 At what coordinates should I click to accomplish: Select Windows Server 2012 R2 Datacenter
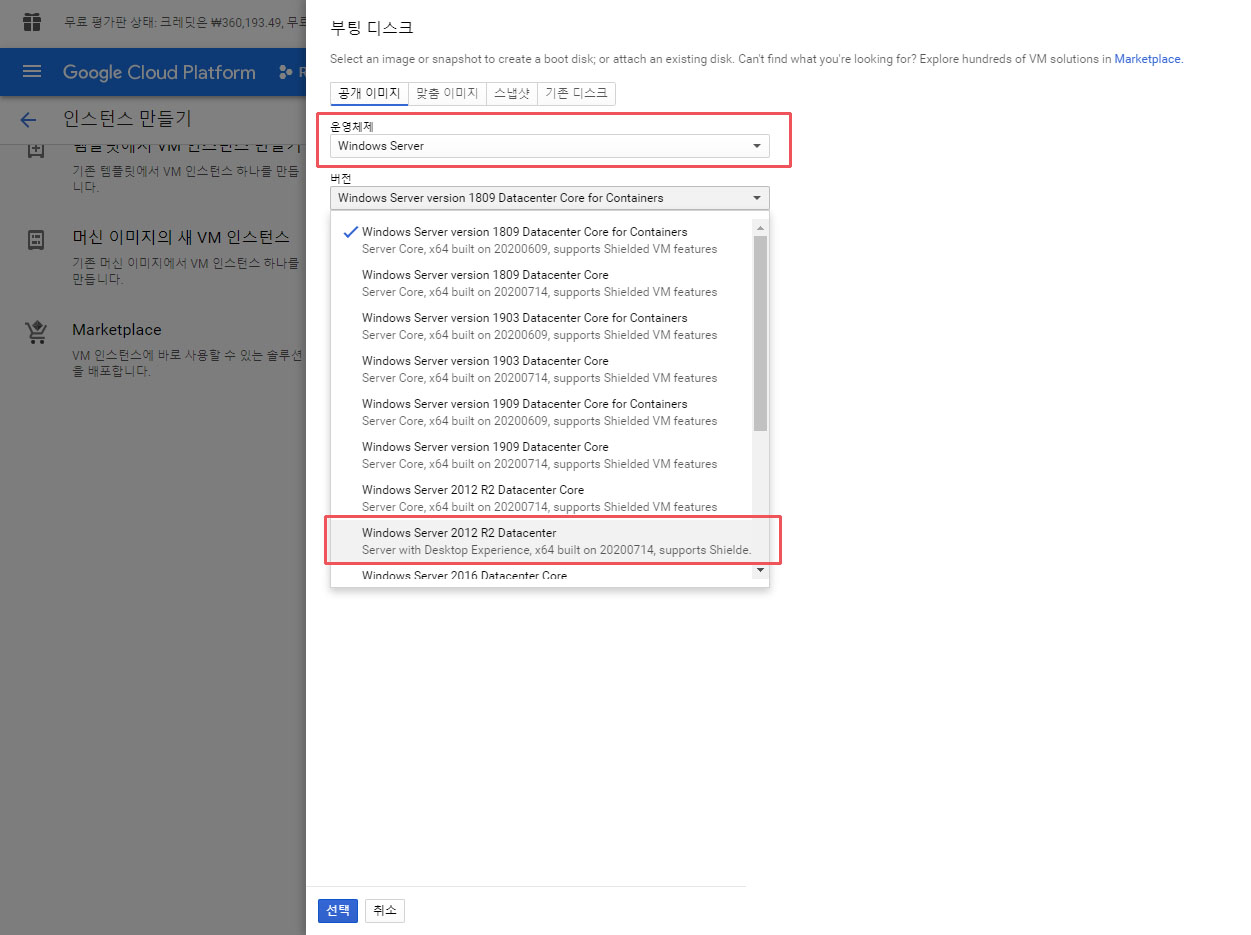click(540, 541)
